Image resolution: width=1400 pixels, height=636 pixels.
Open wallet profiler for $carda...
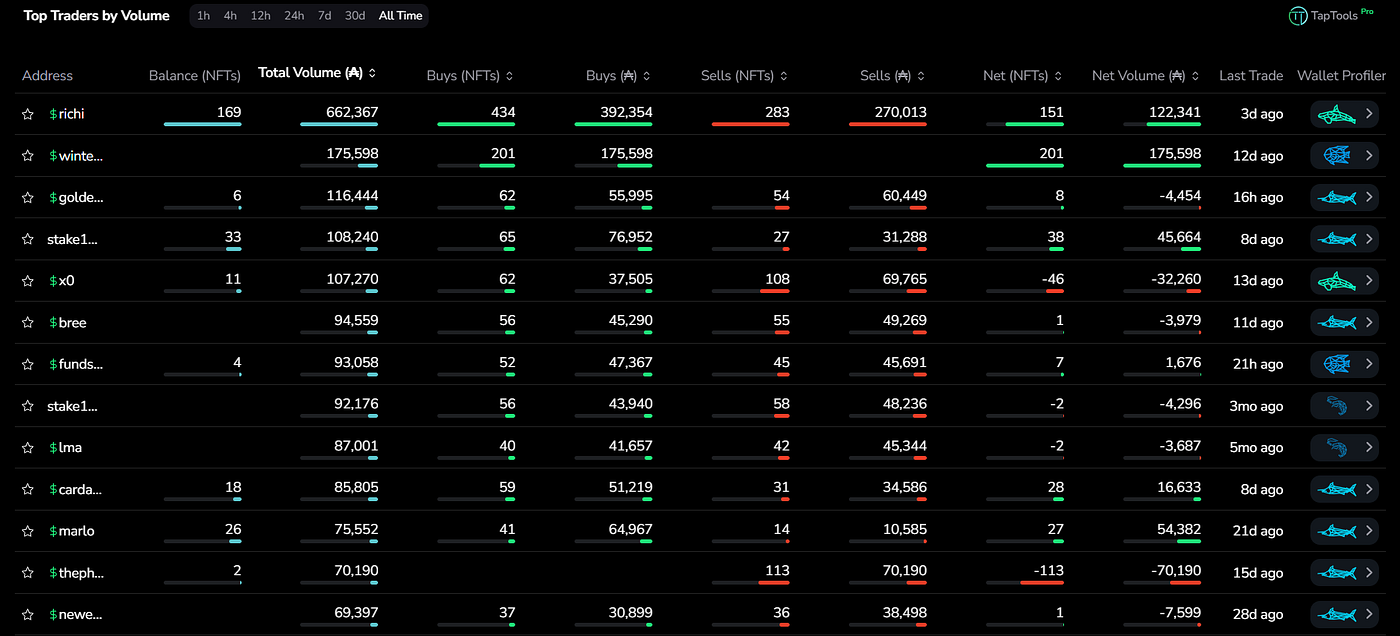[1345, 490]
